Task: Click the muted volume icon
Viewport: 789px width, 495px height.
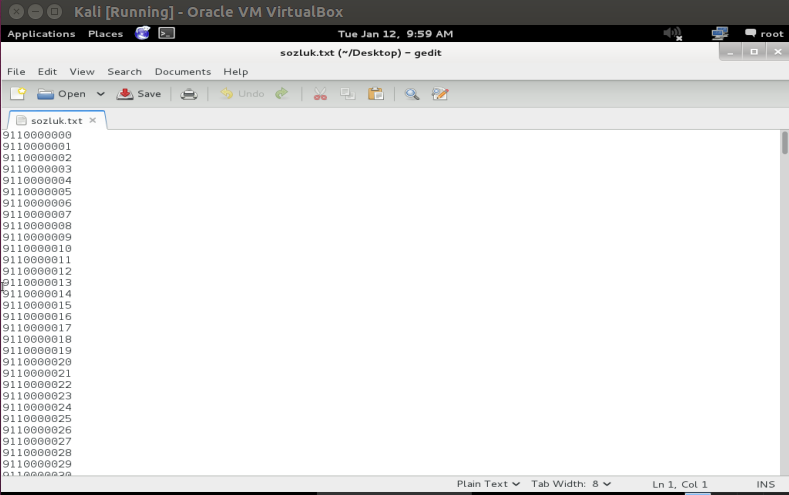Action: point(673,34)
